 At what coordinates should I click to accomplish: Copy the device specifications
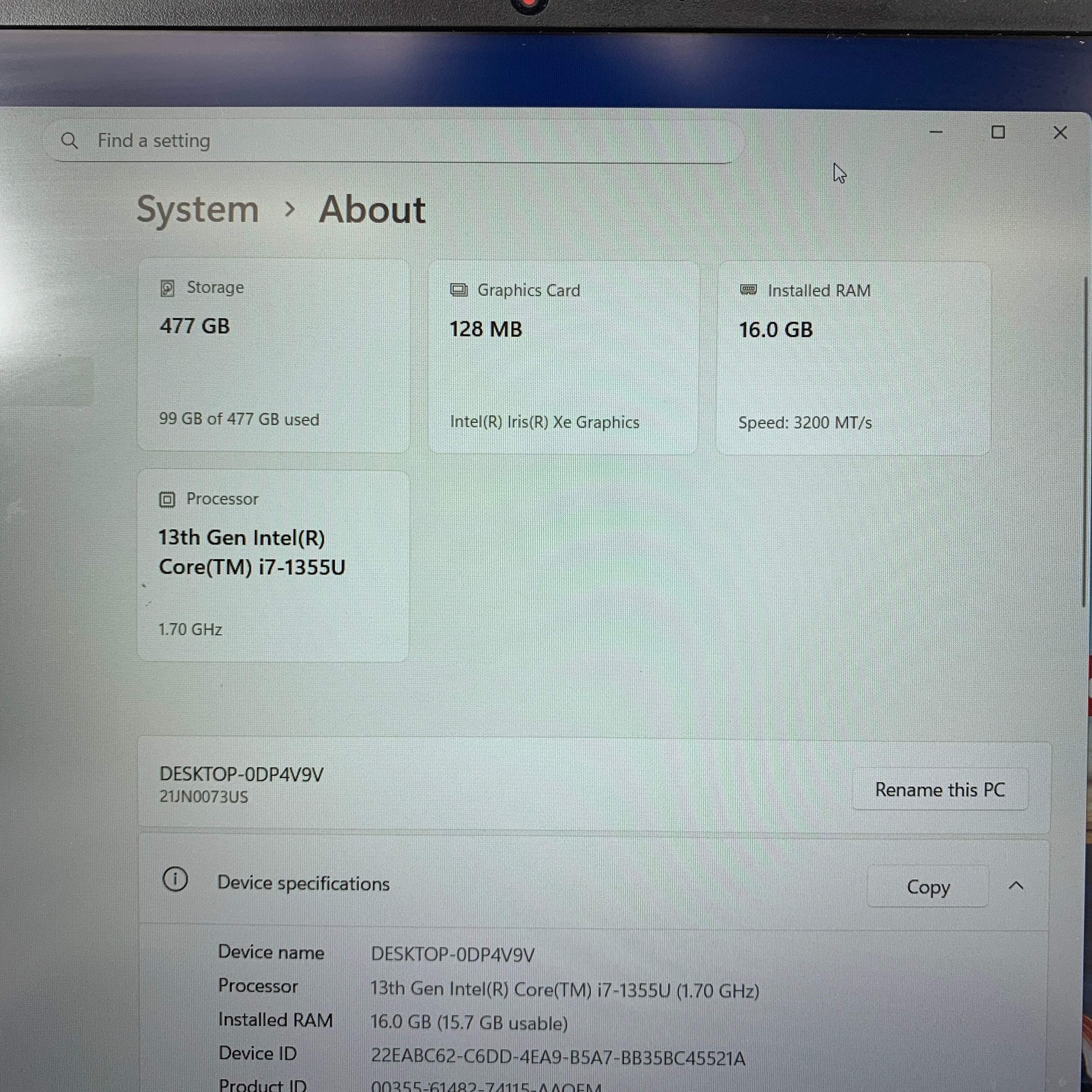point(928,887)
